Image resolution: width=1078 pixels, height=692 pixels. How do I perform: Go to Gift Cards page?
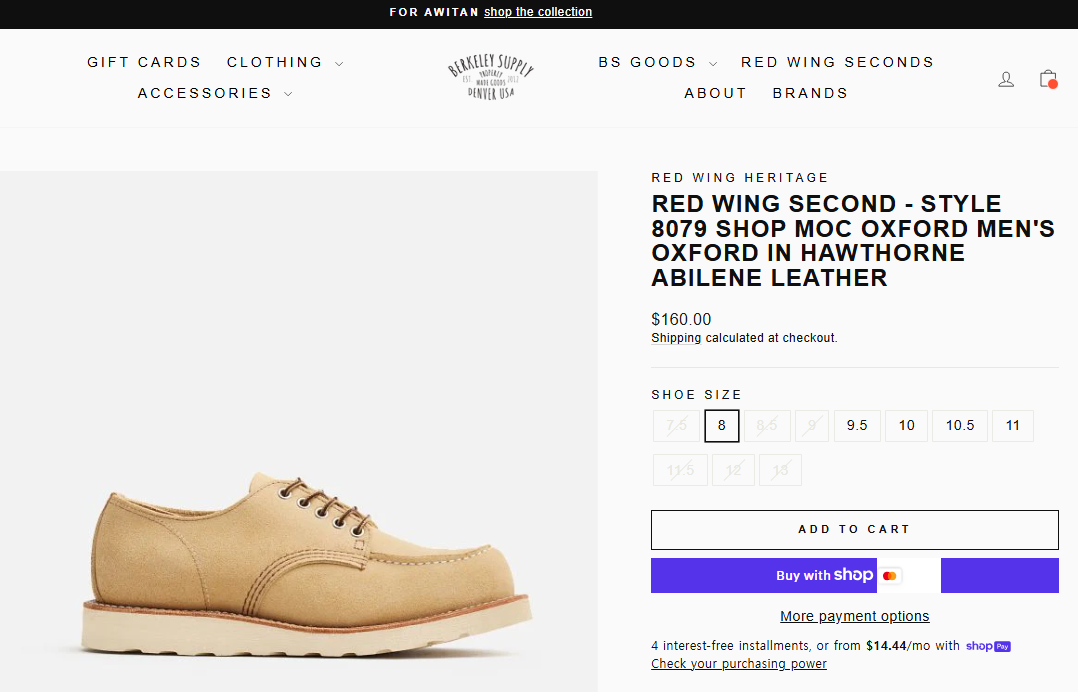[x=144, y=62]
